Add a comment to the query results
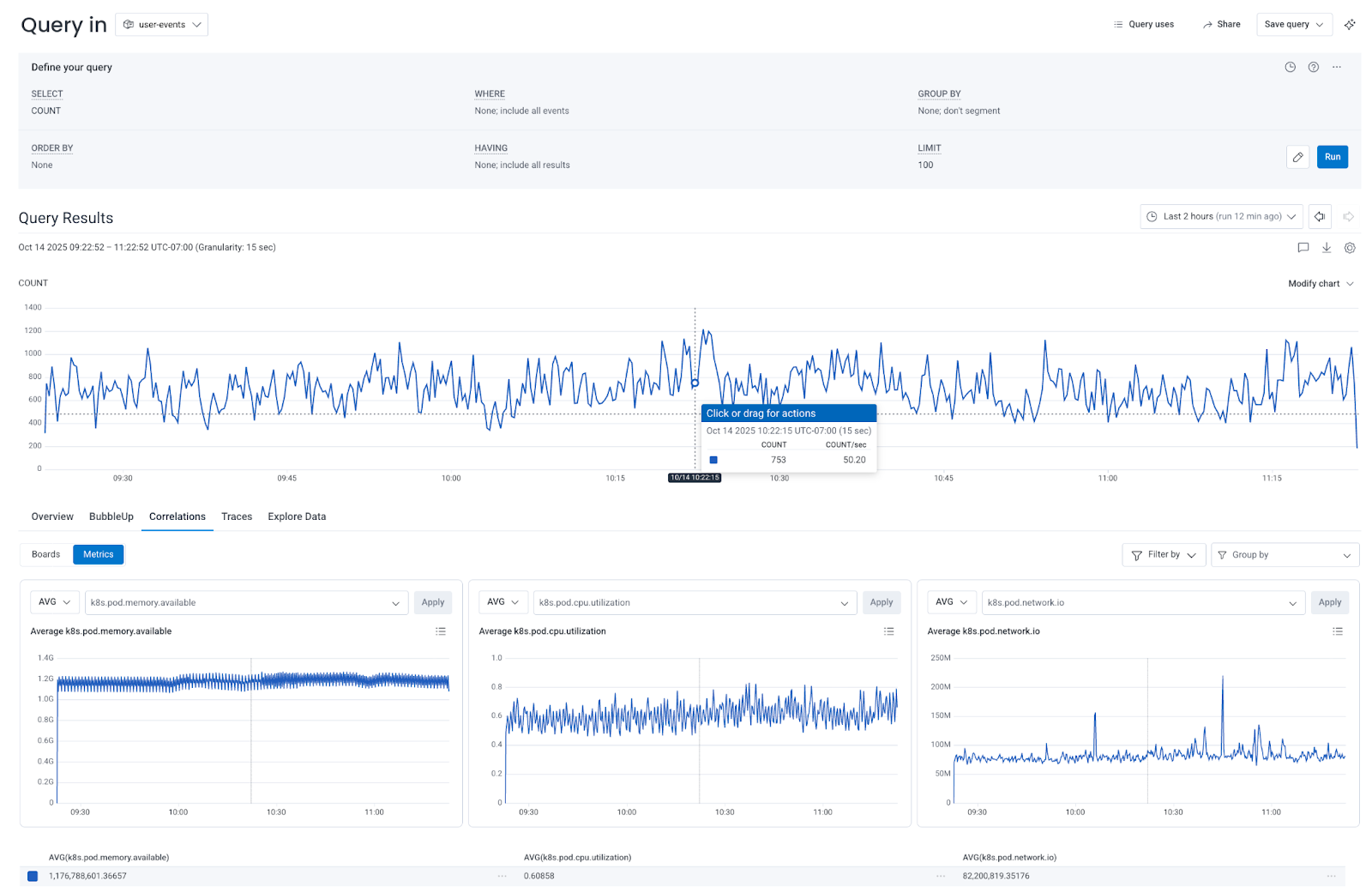 (1303, 248)
